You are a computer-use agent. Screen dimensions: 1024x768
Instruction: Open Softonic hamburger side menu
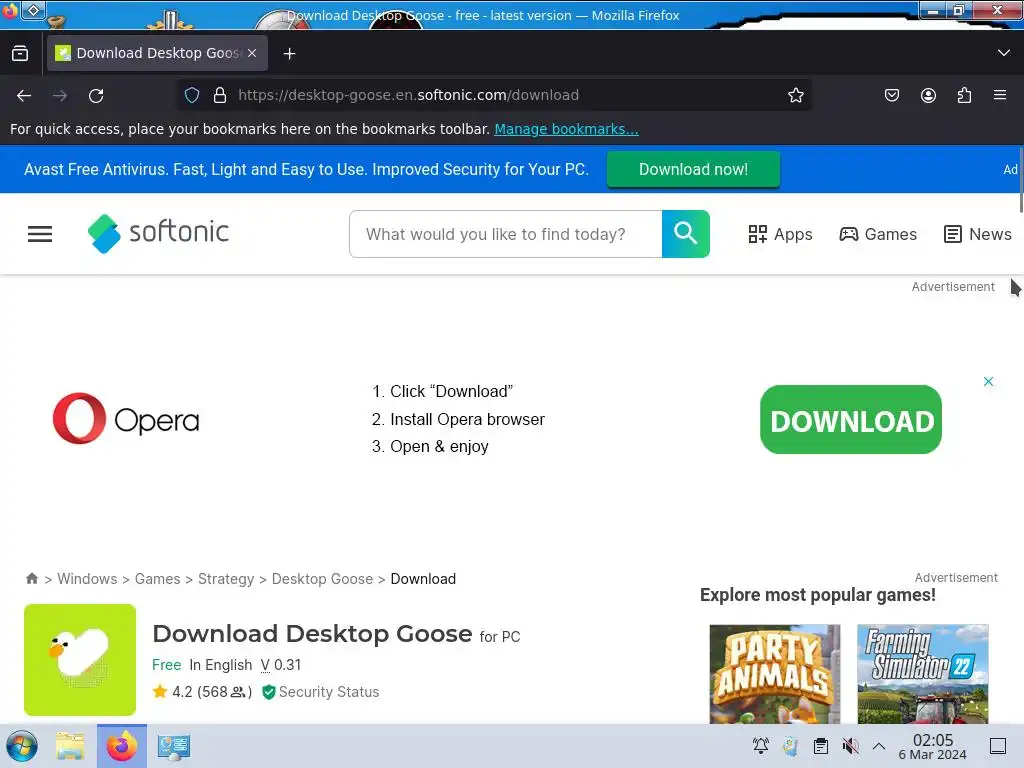40,234
